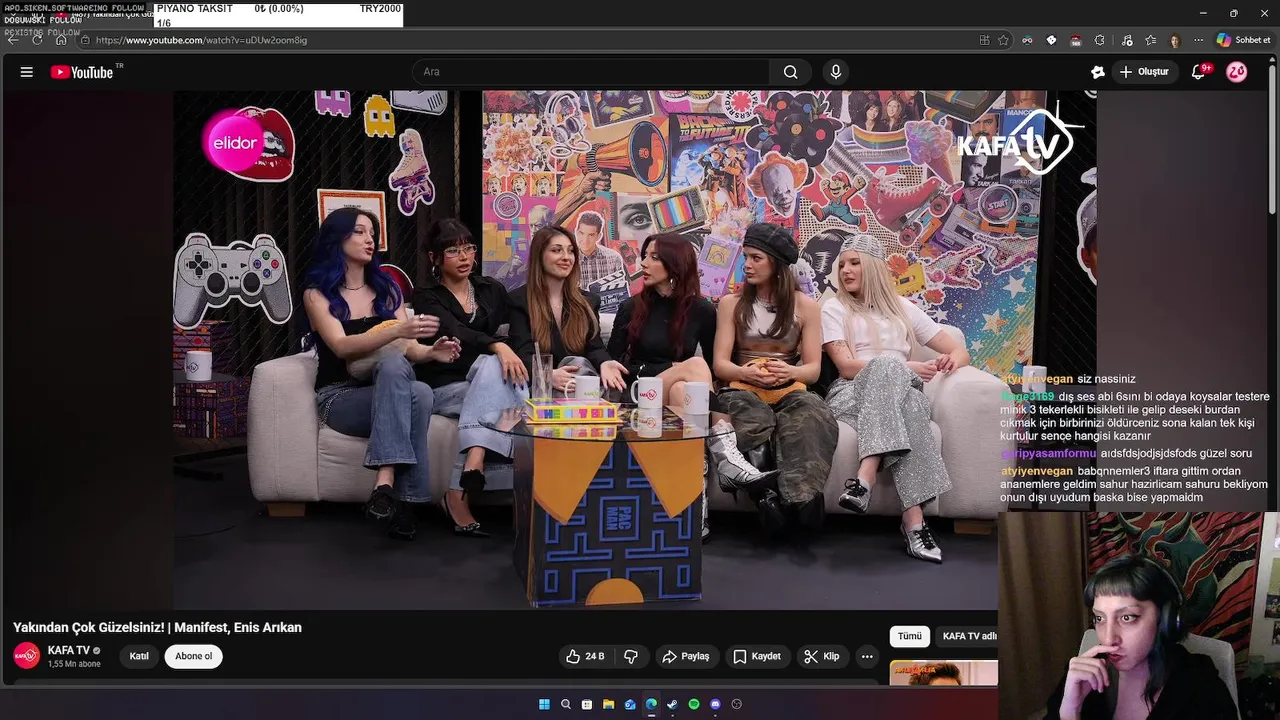Open Steam from the taskbar
This screenshot has width=1280, height=720.
coord(673,704)
